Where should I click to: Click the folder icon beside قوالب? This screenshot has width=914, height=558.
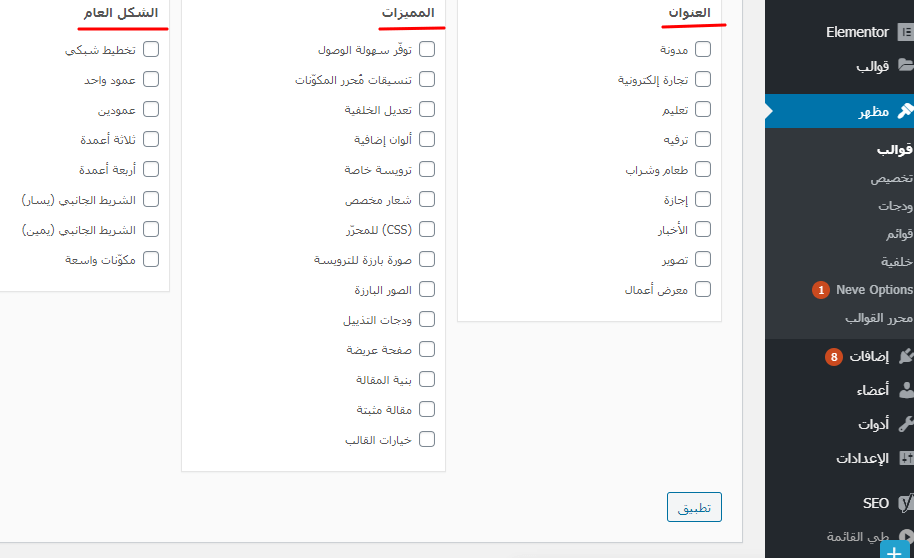[x=905, y=67]
